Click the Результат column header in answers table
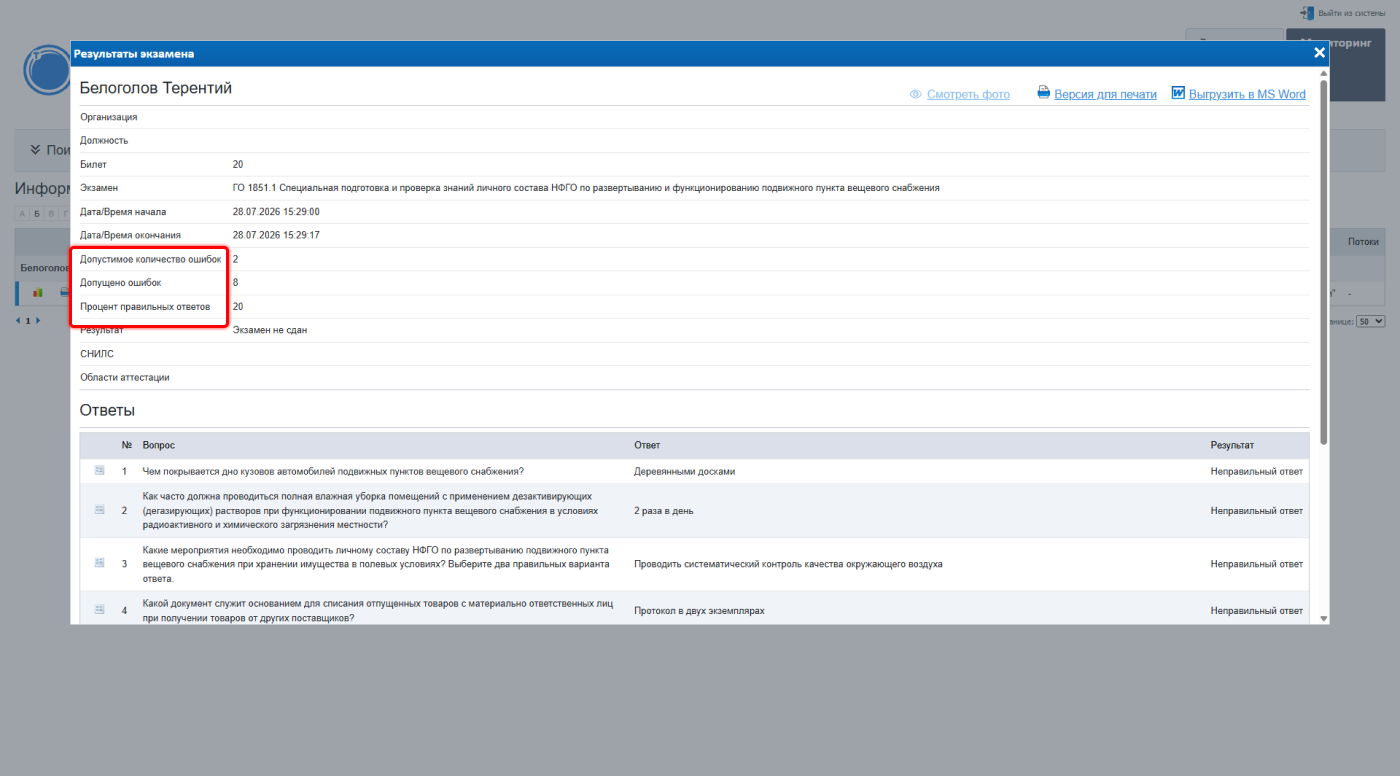 [1232, 445]
